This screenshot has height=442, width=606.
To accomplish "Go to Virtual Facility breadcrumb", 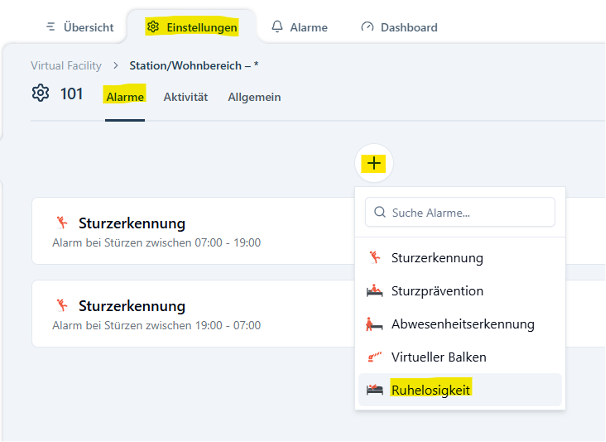I will click(x=66, y=66).
